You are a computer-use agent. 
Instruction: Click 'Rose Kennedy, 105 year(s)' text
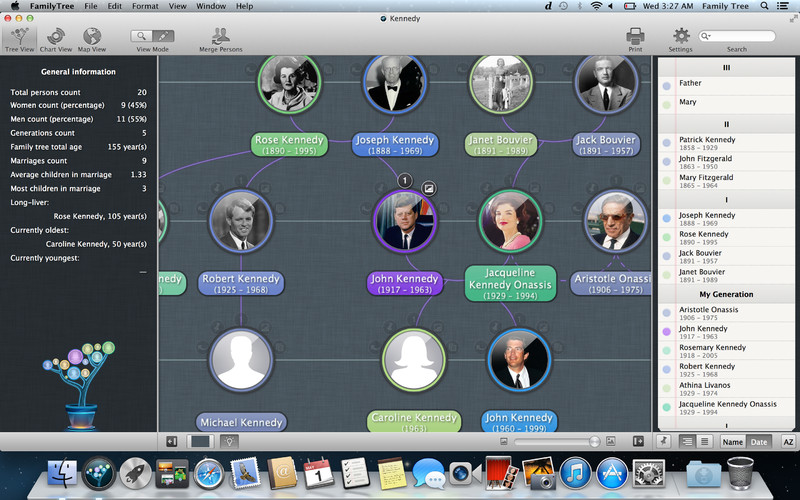click(100, 216)
